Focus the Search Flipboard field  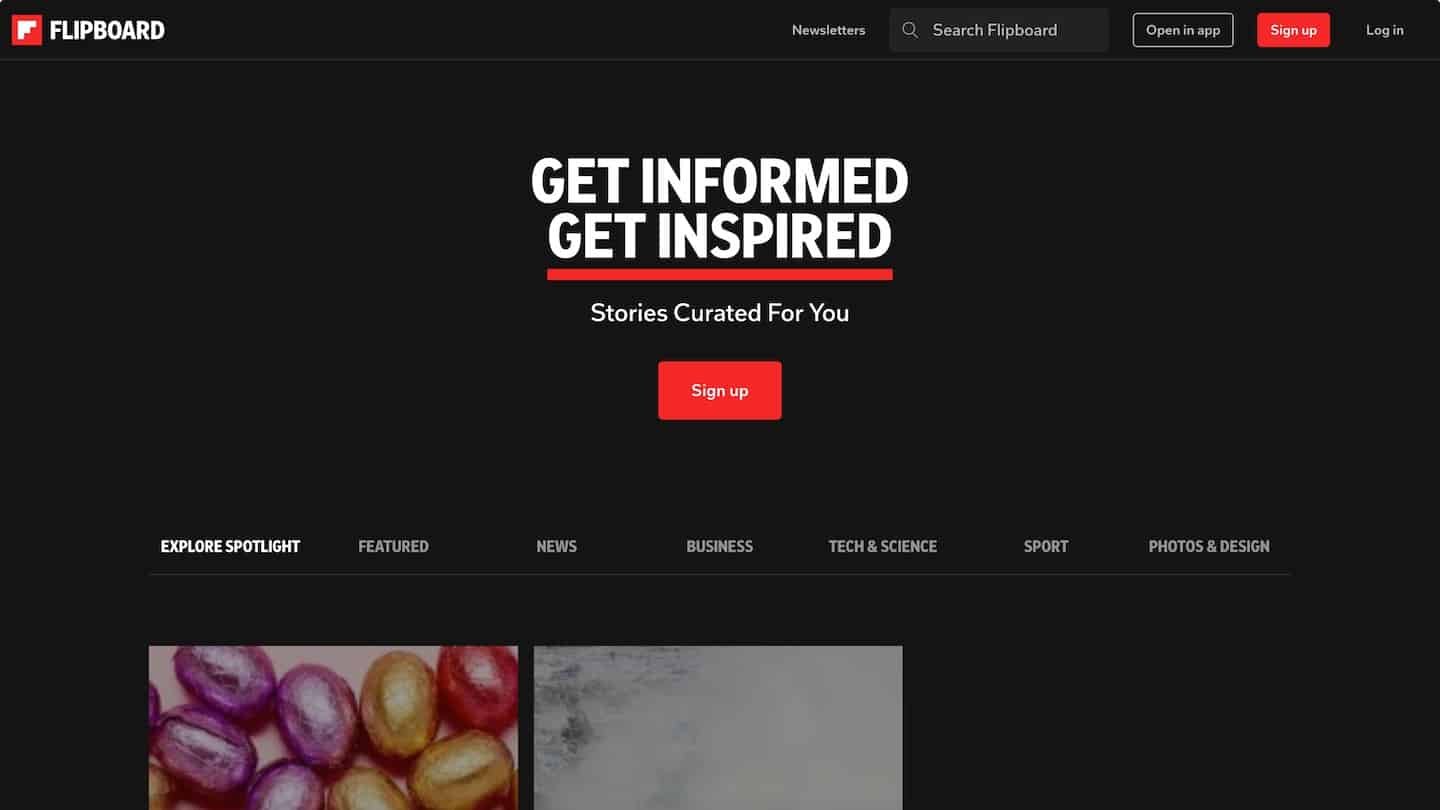999,30
